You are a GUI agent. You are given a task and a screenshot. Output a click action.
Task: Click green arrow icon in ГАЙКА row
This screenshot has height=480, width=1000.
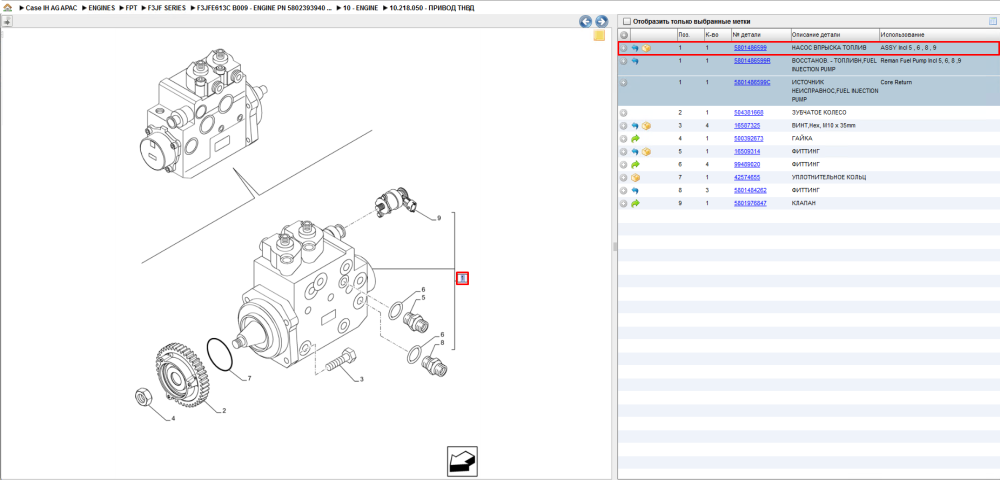tap(635, 138)
